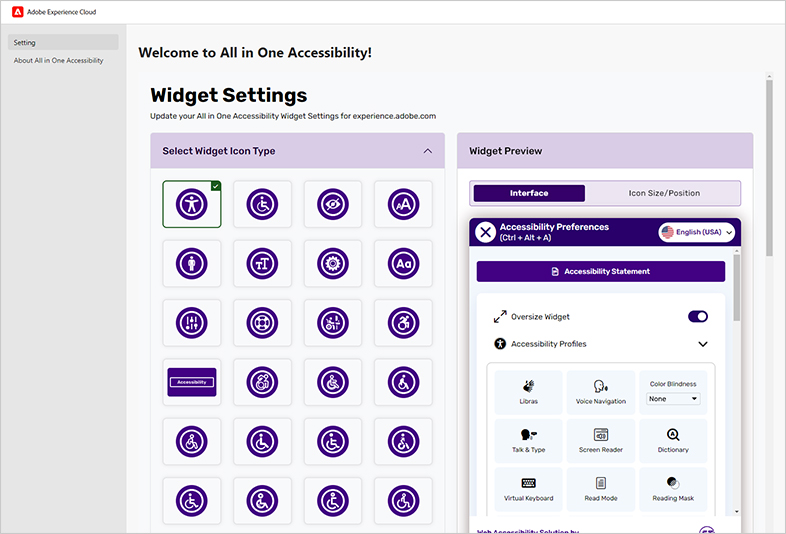Click the widget preview panel scrollbar thumb
This screenshot has width=786, height=534.
[736, 287]
